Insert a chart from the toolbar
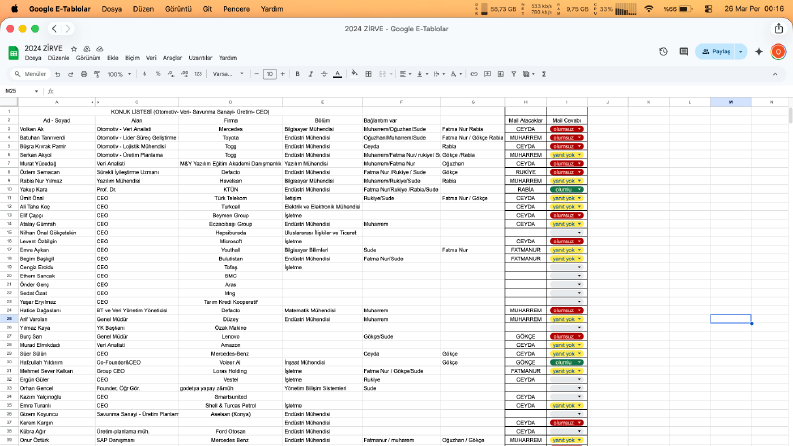Image resolution: width=793 pixels, height=446 pixels. coord(501,74)
